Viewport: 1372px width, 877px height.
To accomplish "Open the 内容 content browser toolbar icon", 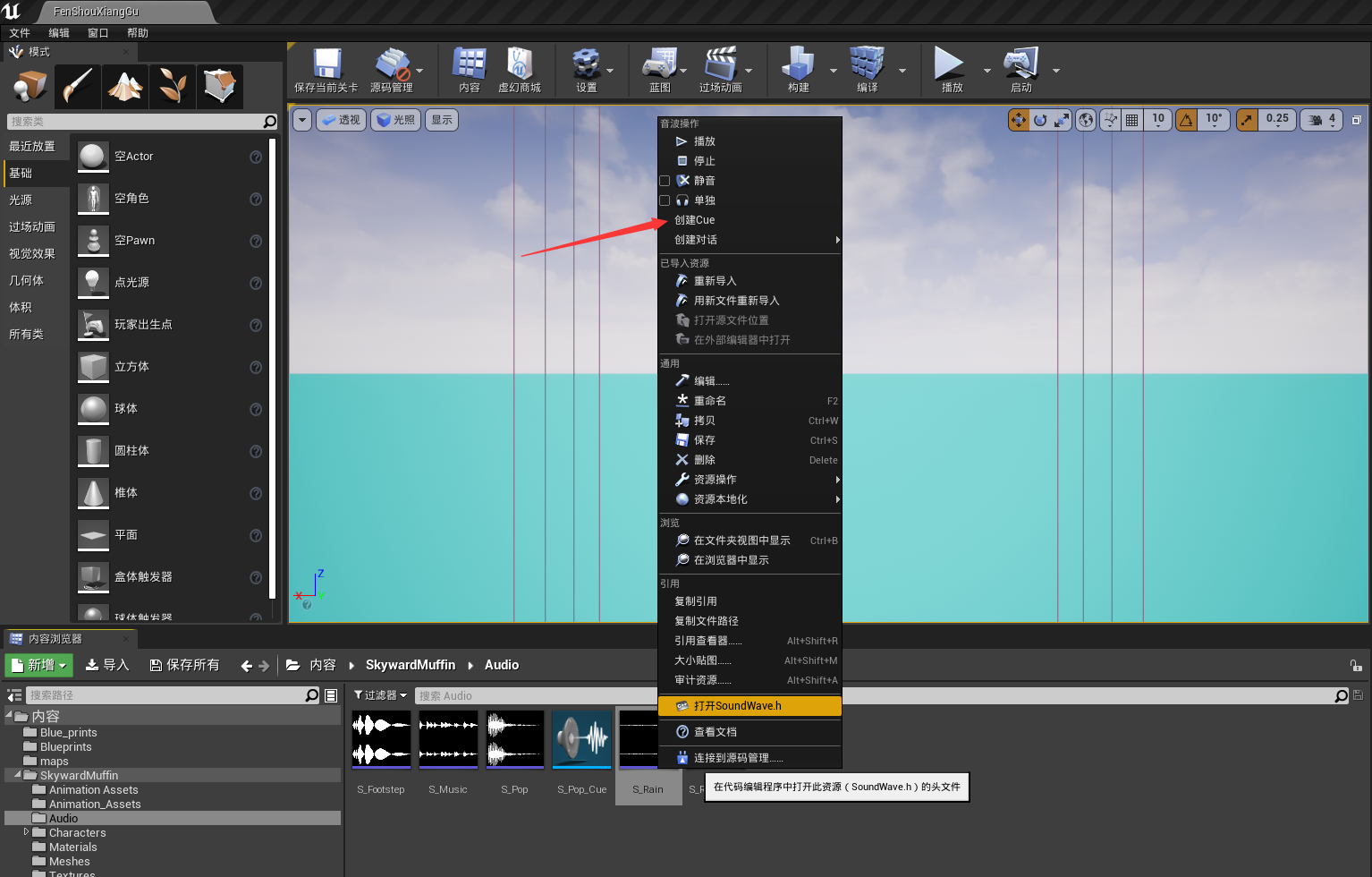I will (470, 70).
